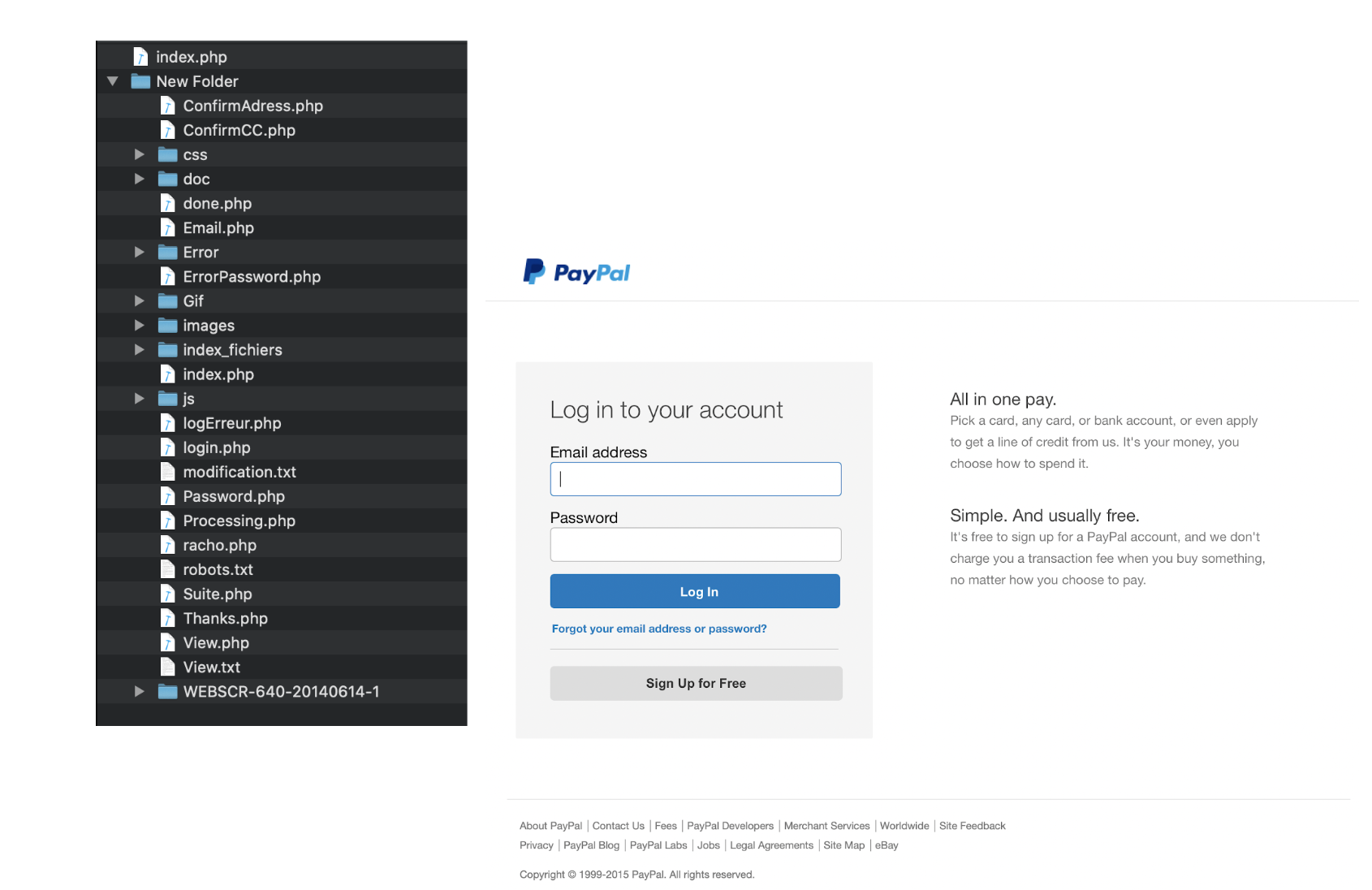Expand the WEBSCR-640-20140614-1 folder

click(140, 692)
